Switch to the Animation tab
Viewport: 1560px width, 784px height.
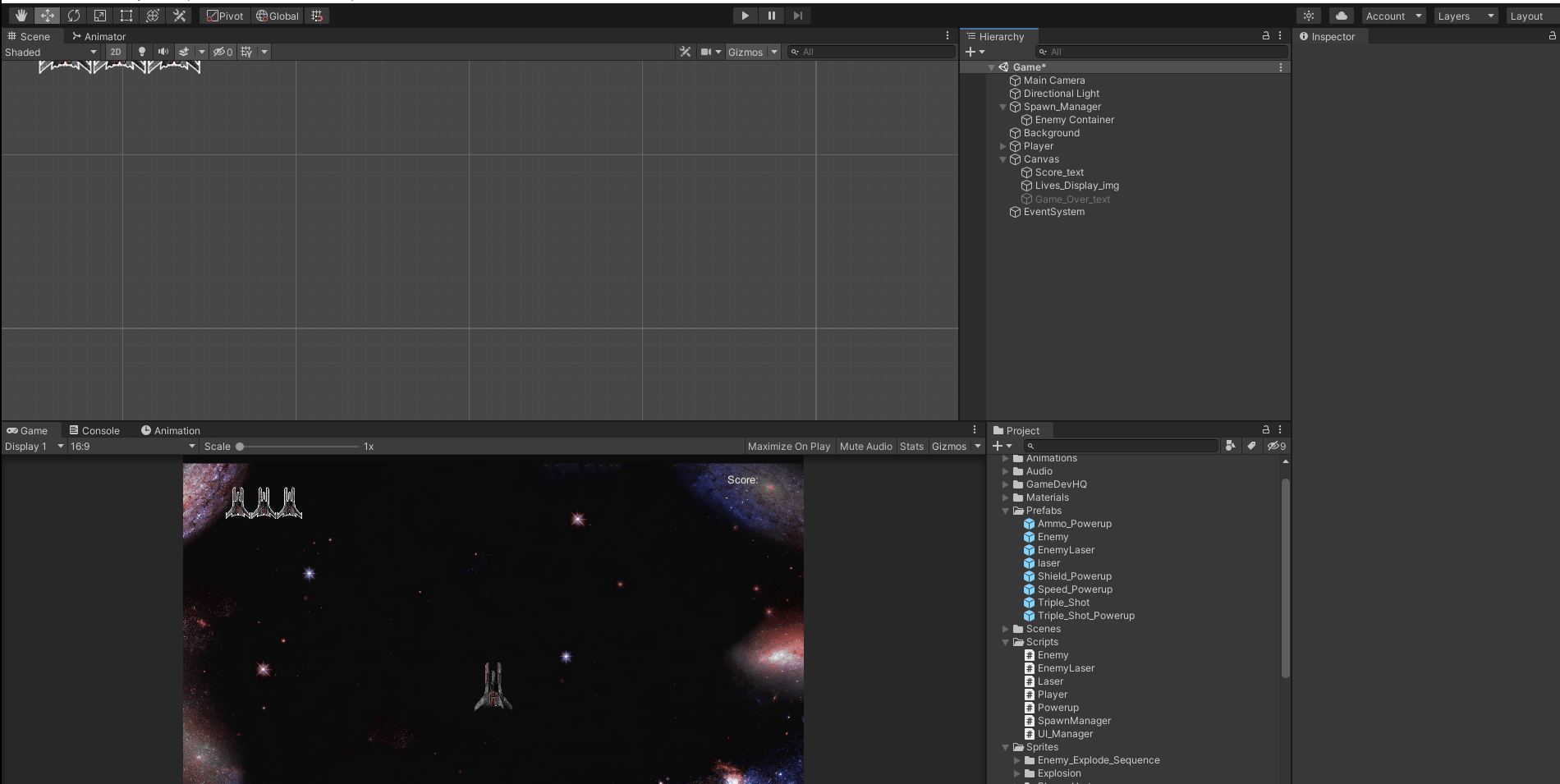pyautogui.click(x=171, y=430)
